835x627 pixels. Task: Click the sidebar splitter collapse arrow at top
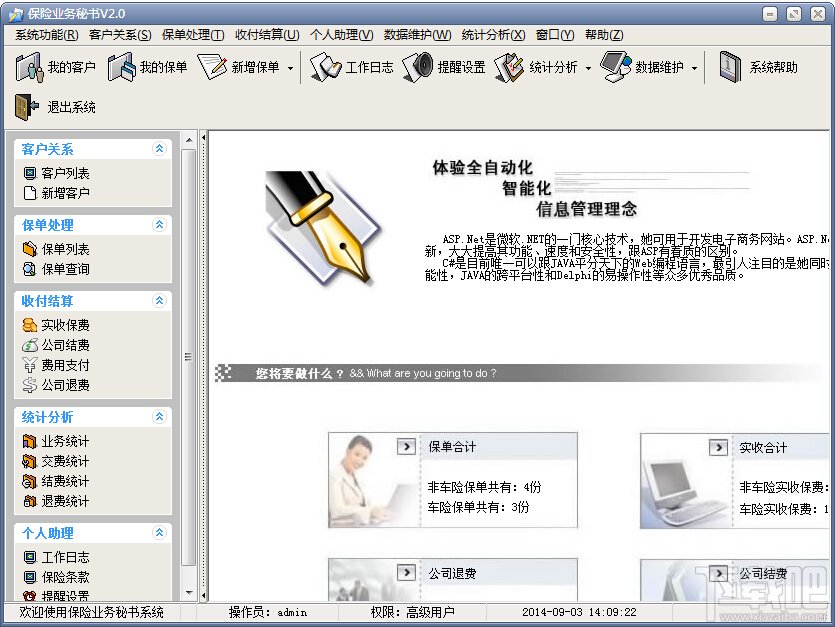tap(203, 138)
